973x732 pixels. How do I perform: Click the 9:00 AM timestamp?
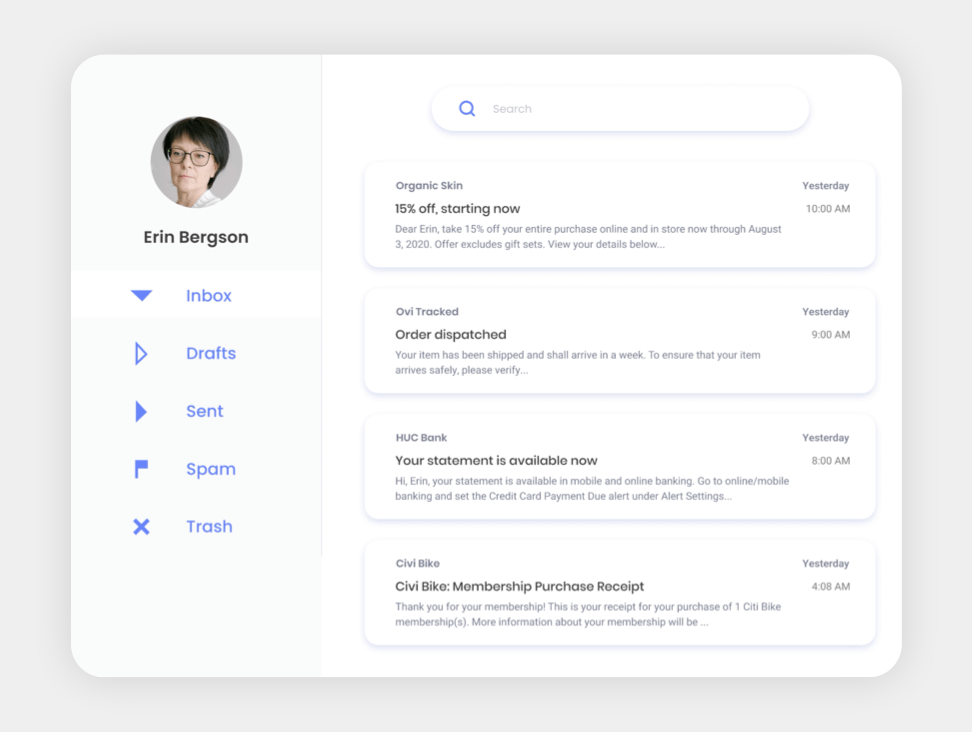831,335
